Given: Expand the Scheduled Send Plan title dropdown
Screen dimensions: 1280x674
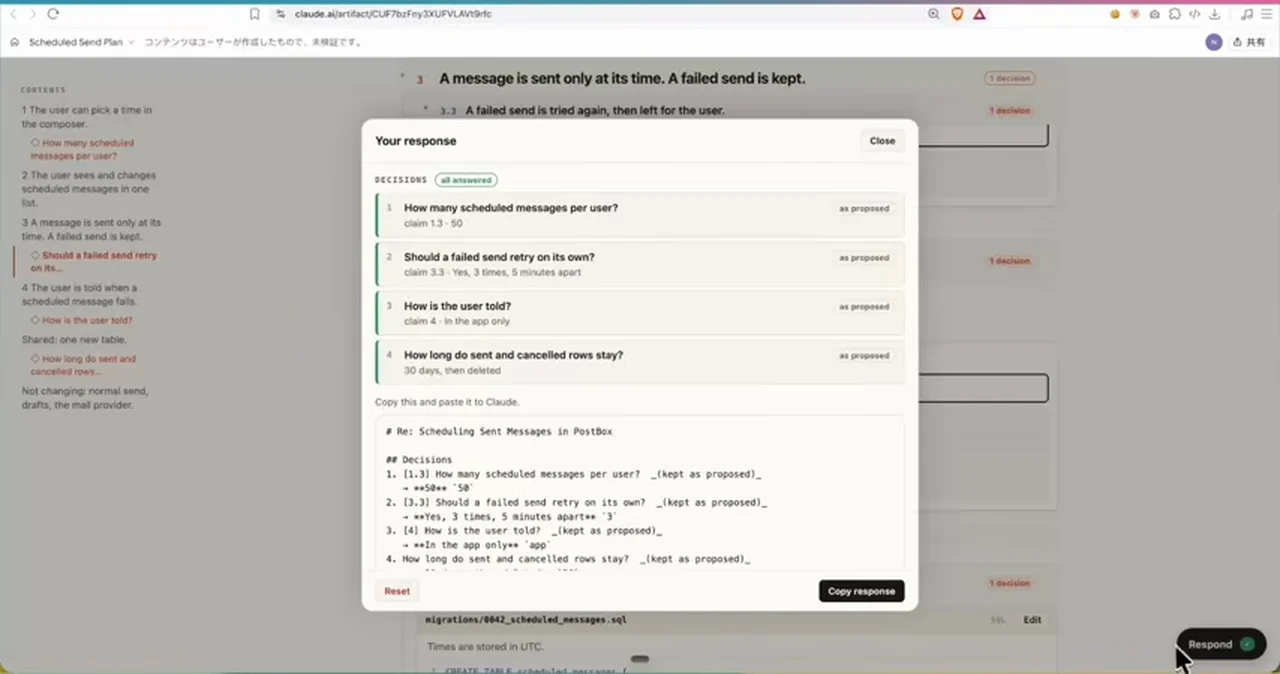Looking at the screenshot, I should pyautogui.click(x=81, y=42).
